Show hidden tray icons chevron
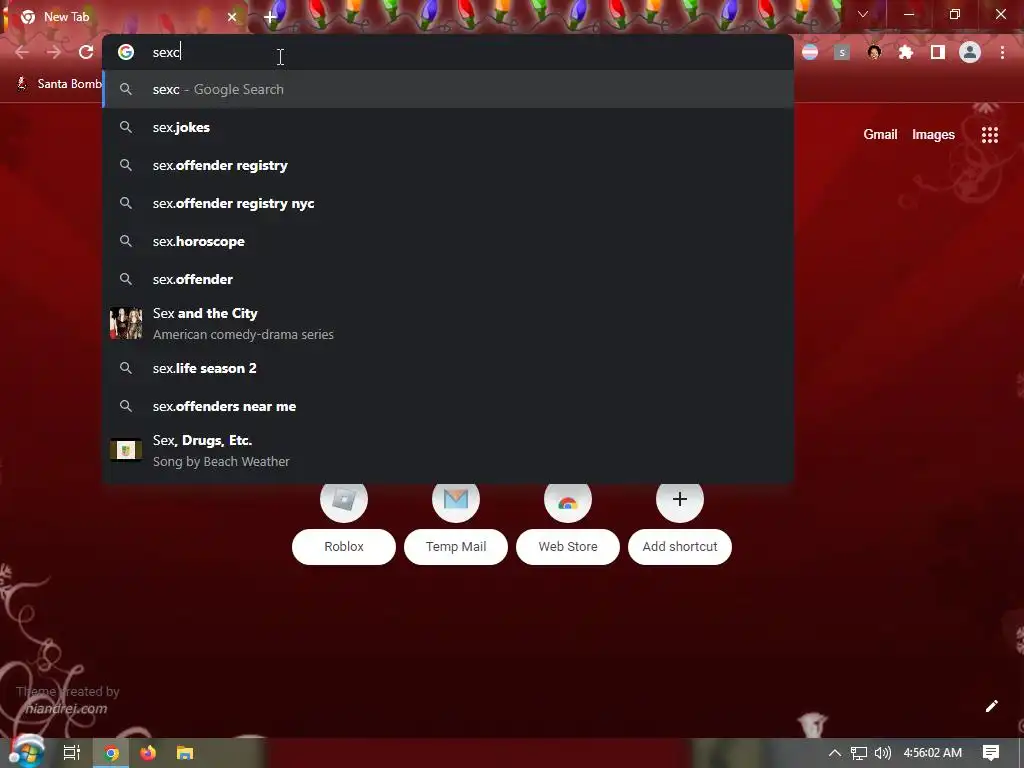Viewport: 1024px width, 768px height. pyautogui.click(x=835, y=753)
